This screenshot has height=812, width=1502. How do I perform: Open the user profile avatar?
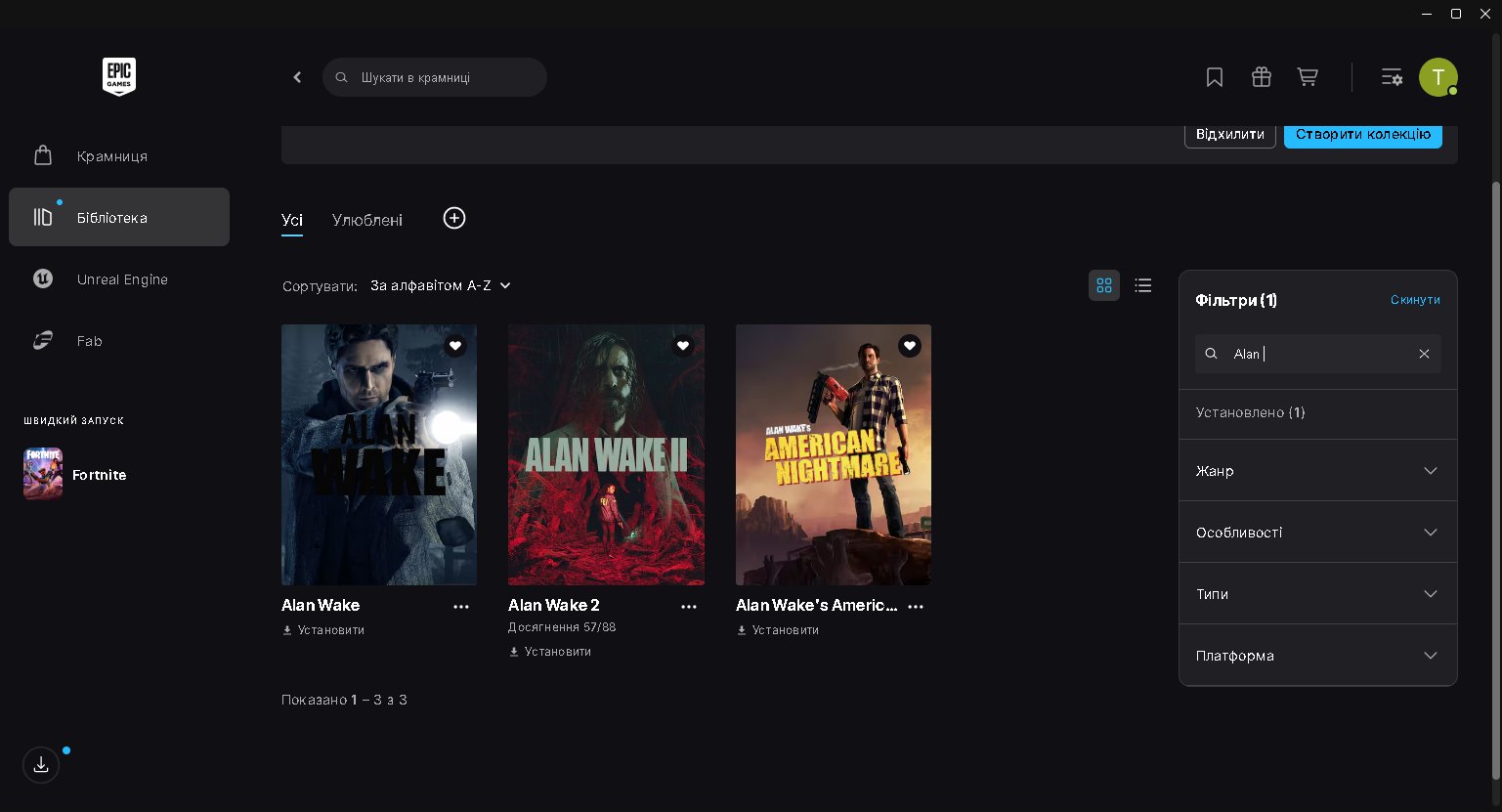tap(1438, 77)
